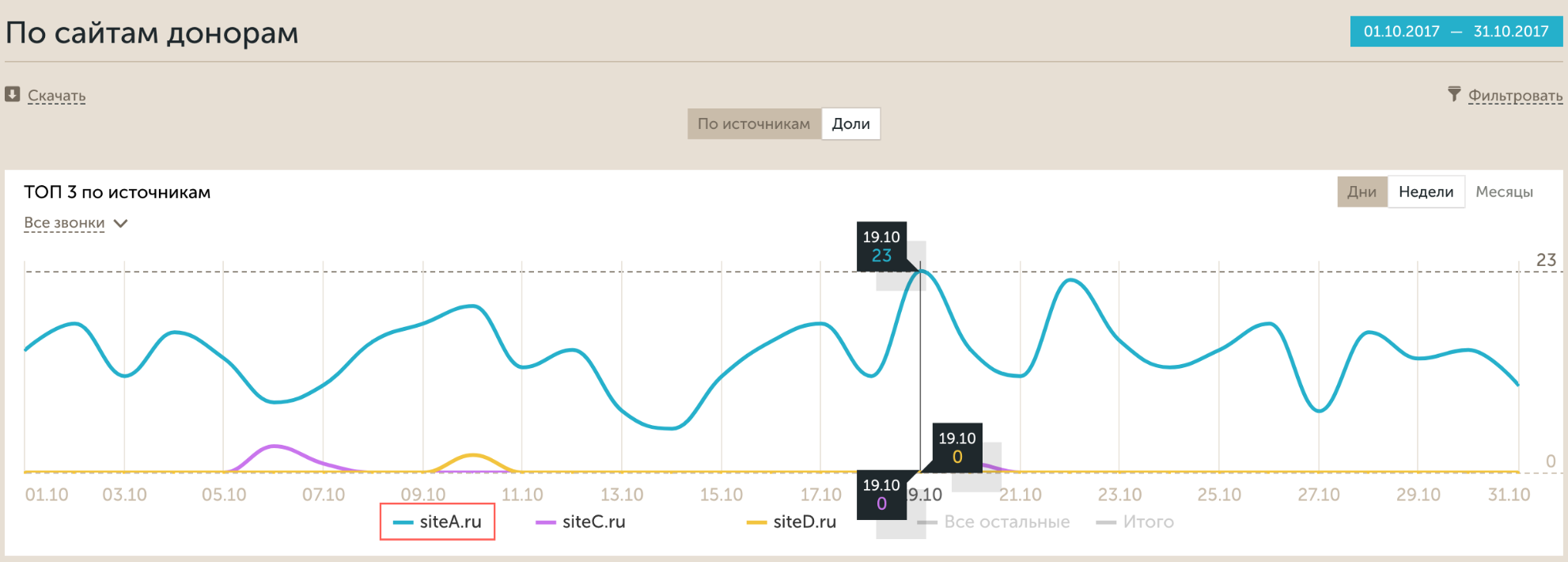Select the По источникам tab
Image resolution: width=1568 pixels, height=562 pixels.
754,124
